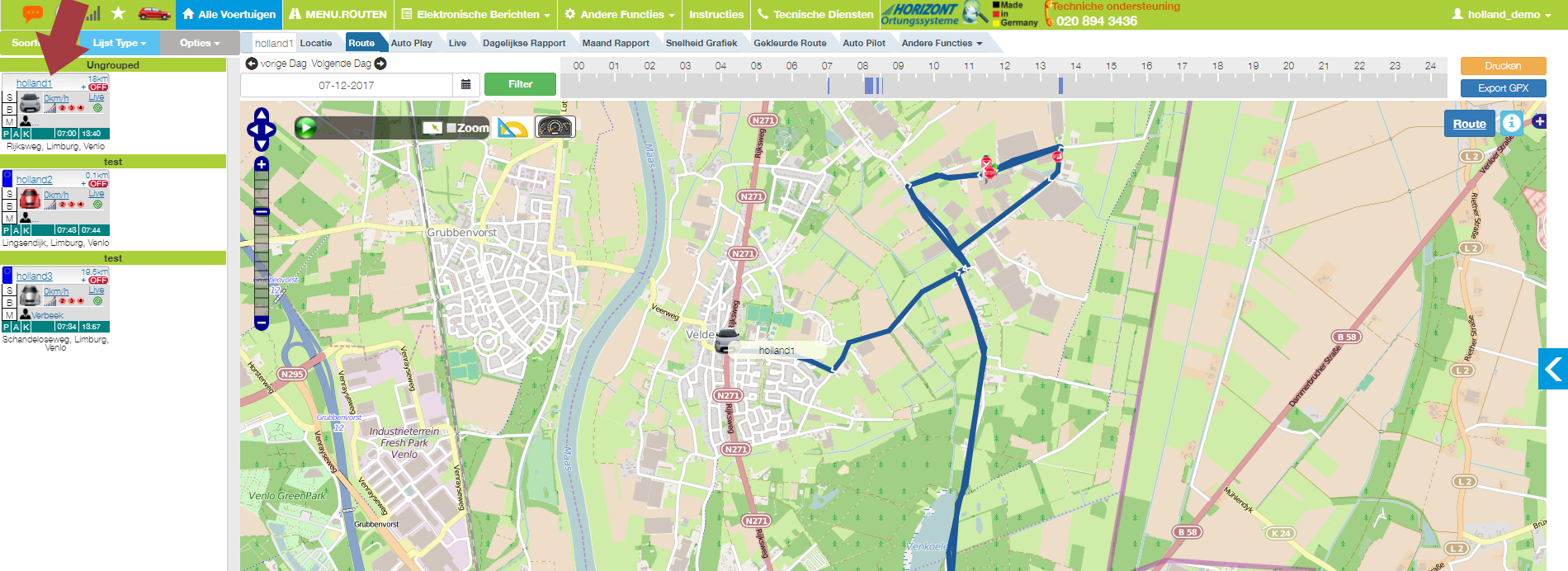Click holland1 signal strength bars

click(x=50, y=107)
